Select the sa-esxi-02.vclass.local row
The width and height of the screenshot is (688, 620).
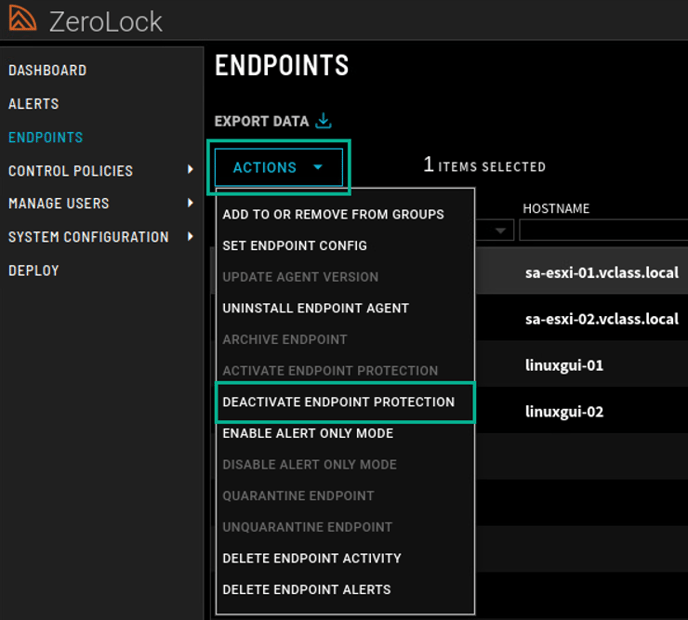tap(582, 319)
